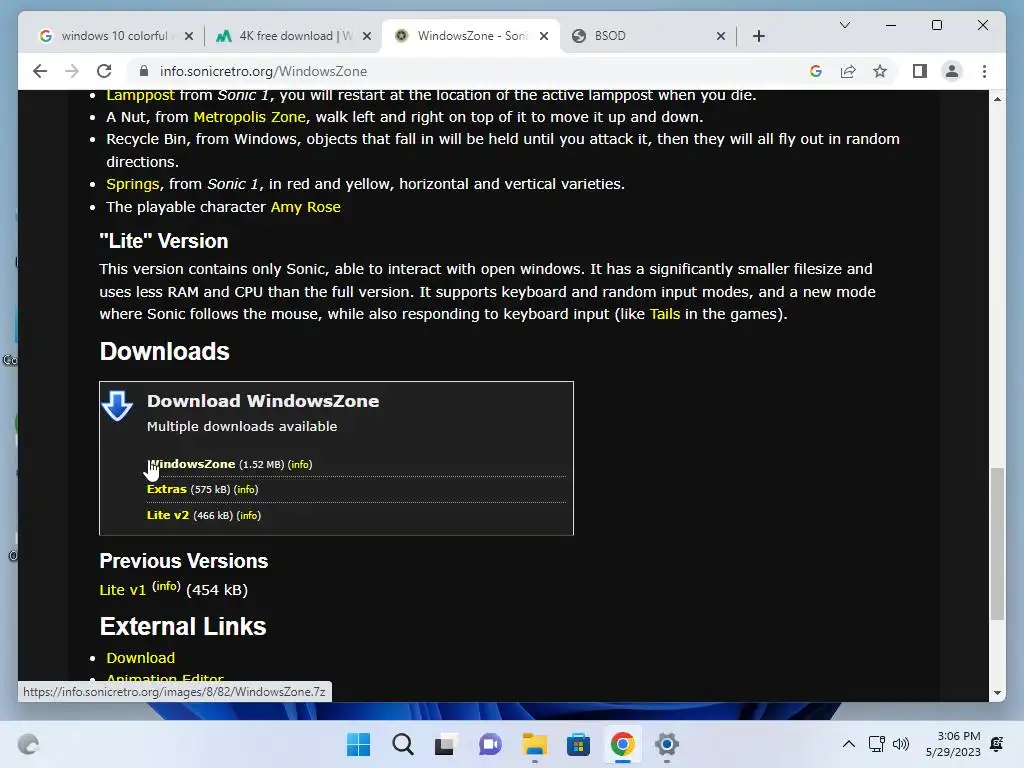Select the WindowsZone - Sonic tab
This screenshot has width=1024, height=768.
(x=470, y=36)
